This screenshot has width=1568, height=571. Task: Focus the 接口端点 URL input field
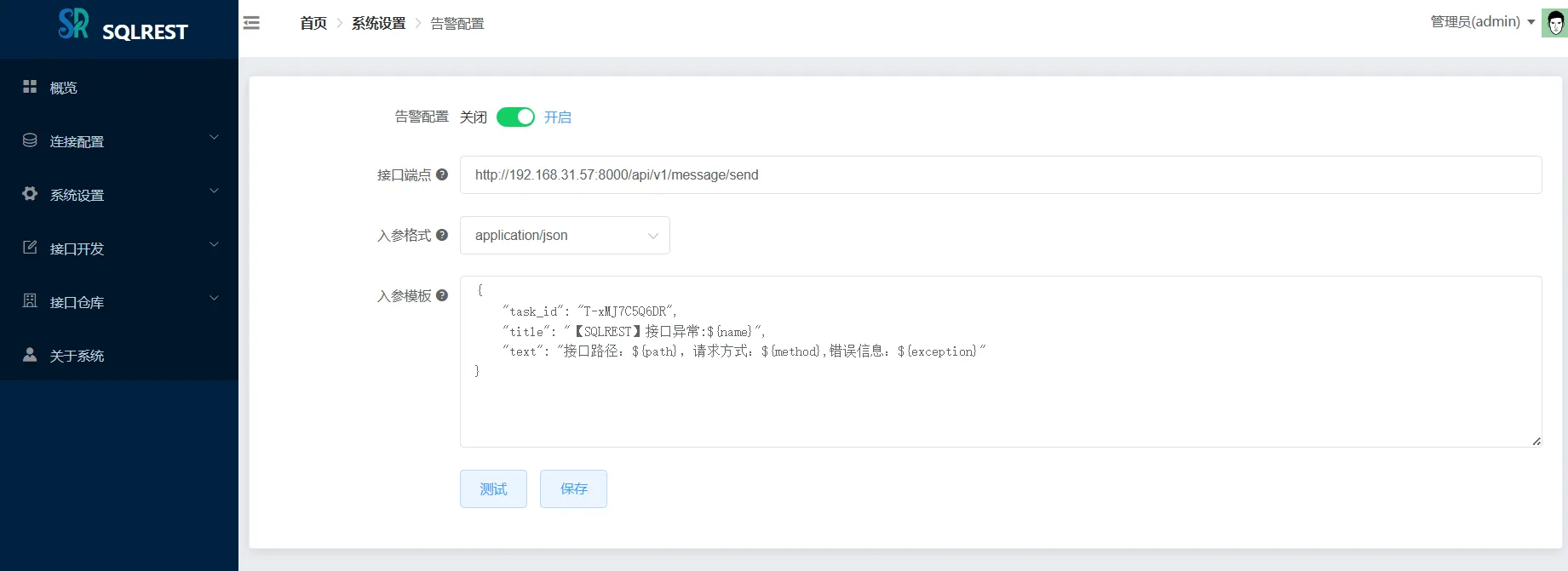1001,174
